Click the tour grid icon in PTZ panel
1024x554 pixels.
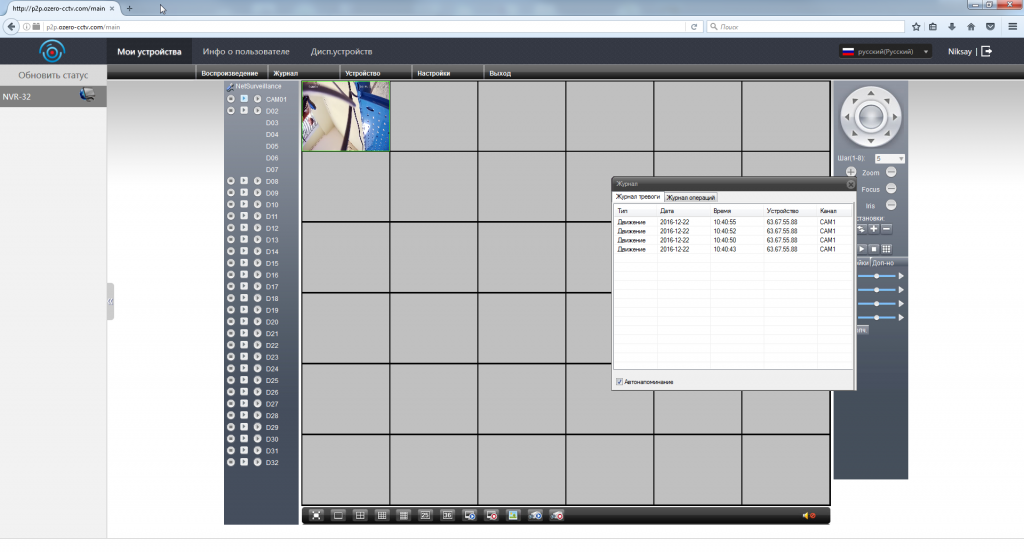point(886,249)
